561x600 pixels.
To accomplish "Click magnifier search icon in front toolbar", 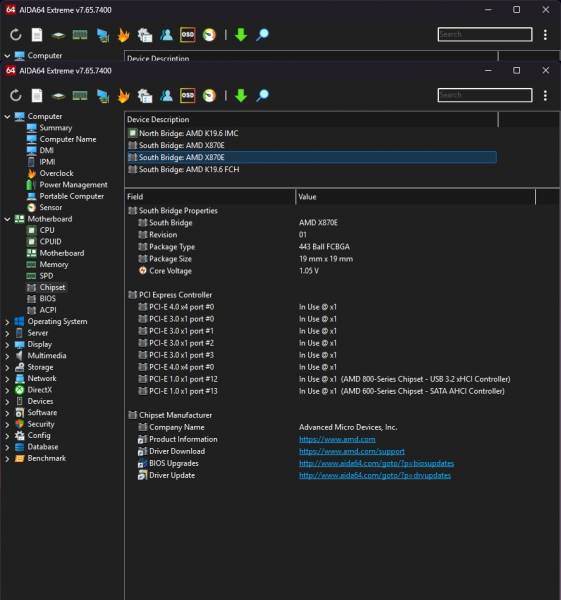I will click(x=263, y=96).
